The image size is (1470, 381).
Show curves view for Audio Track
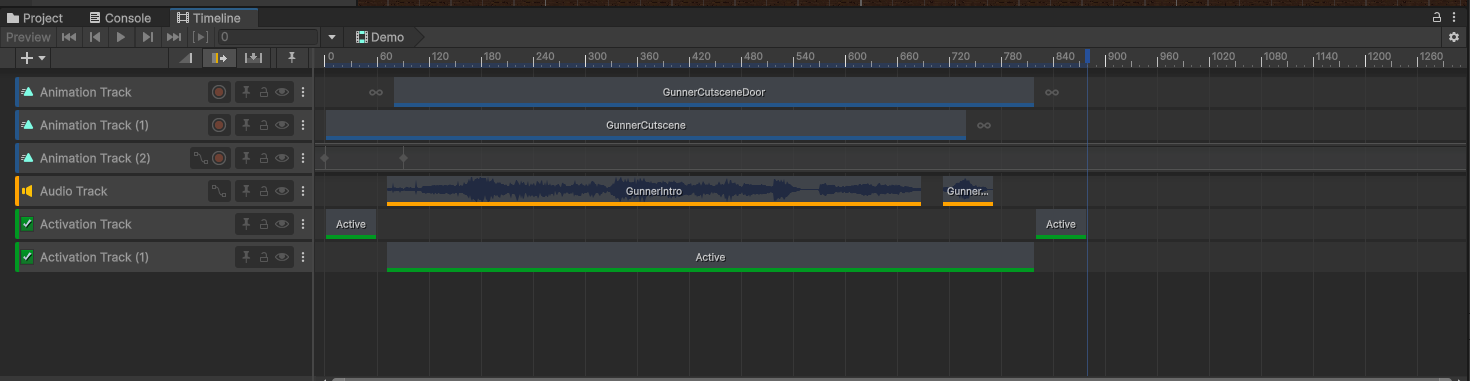click(x=219, y=191)
